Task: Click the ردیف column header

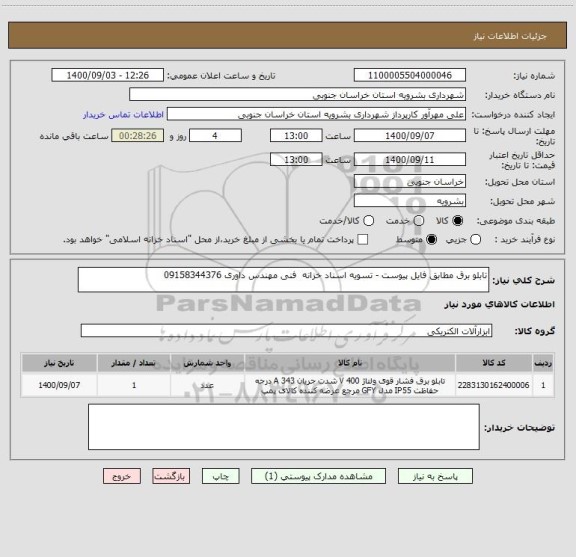Action: [543, 363]
